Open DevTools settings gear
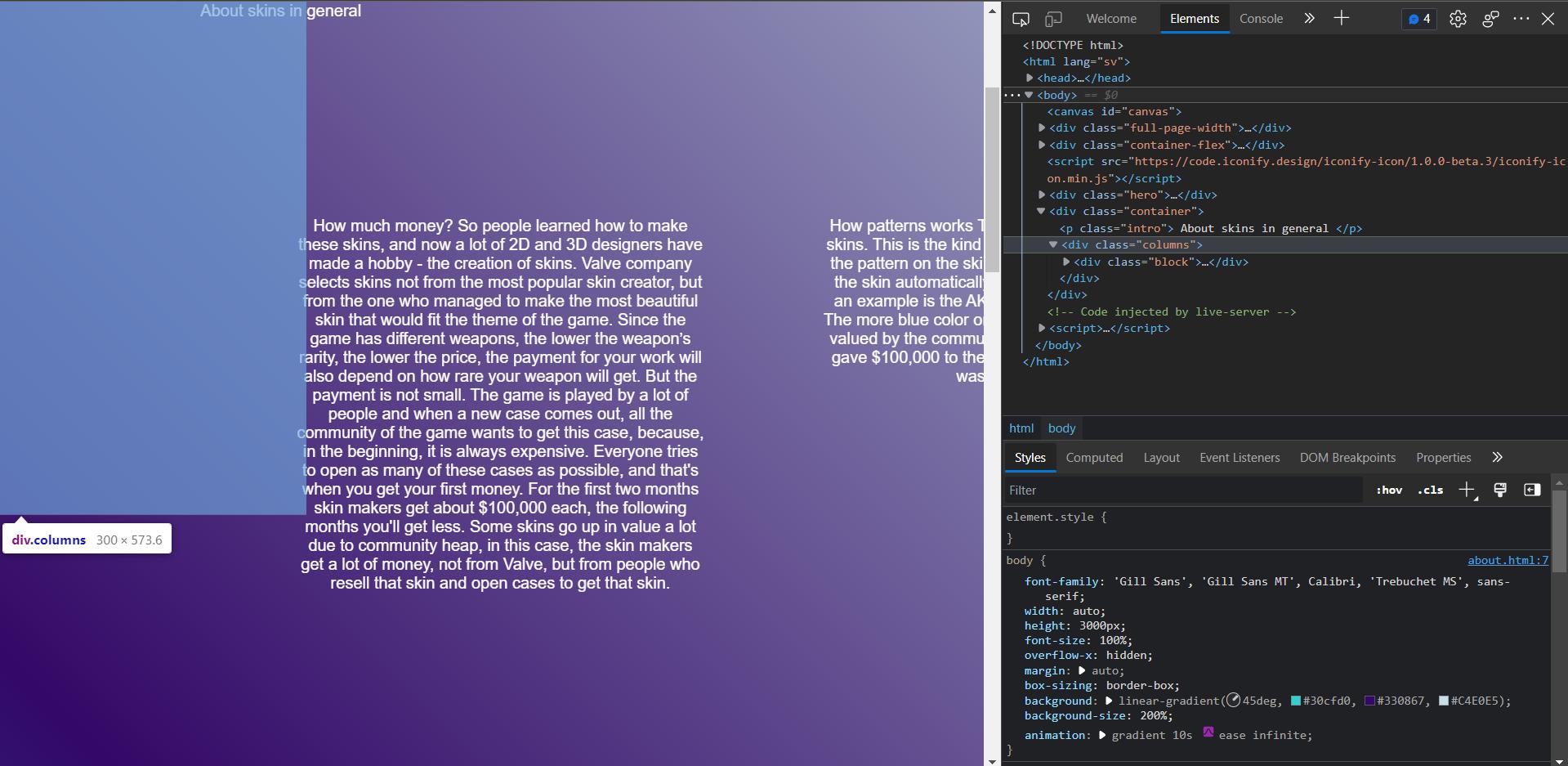The width and height of the screenshot is (1568, 766). coord(1458,19)
